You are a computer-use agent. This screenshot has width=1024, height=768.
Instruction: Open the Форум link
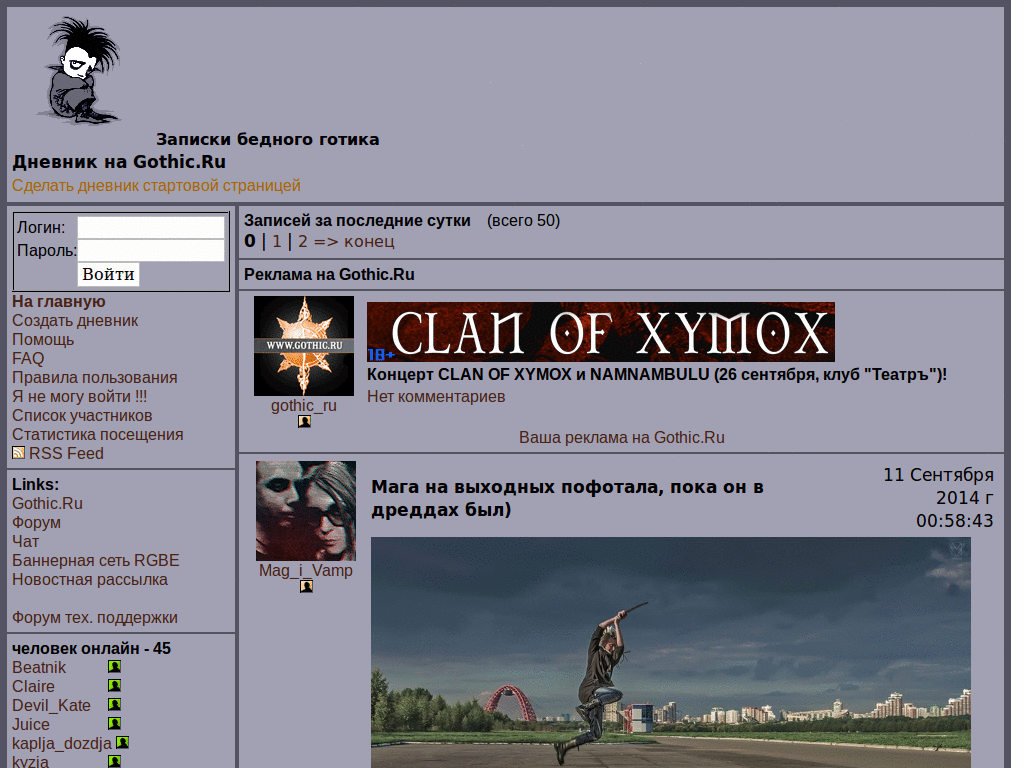(x=37, y=522)
